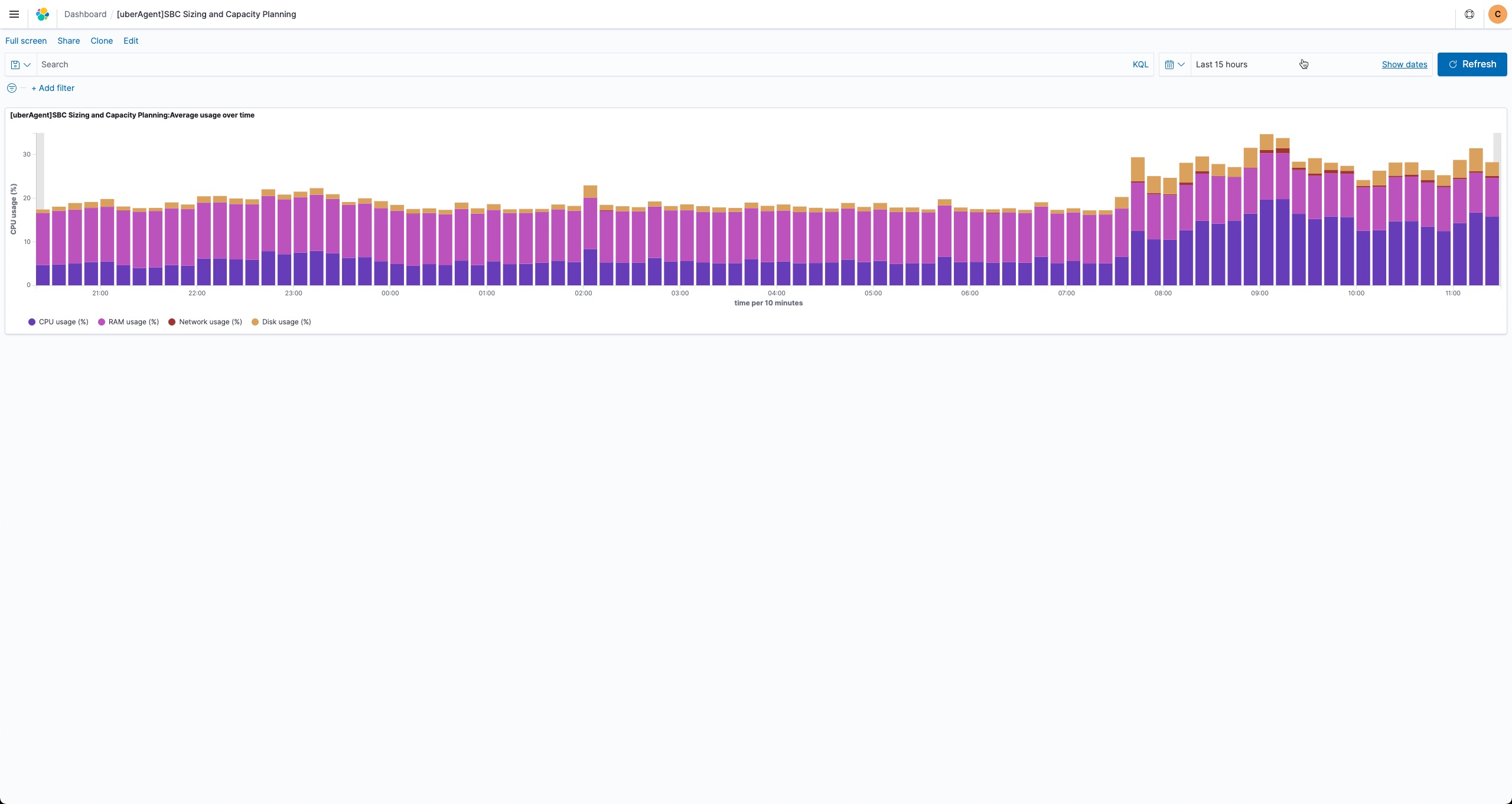Open the filter options icon
1512x804 pixels.
coord(12,88)
